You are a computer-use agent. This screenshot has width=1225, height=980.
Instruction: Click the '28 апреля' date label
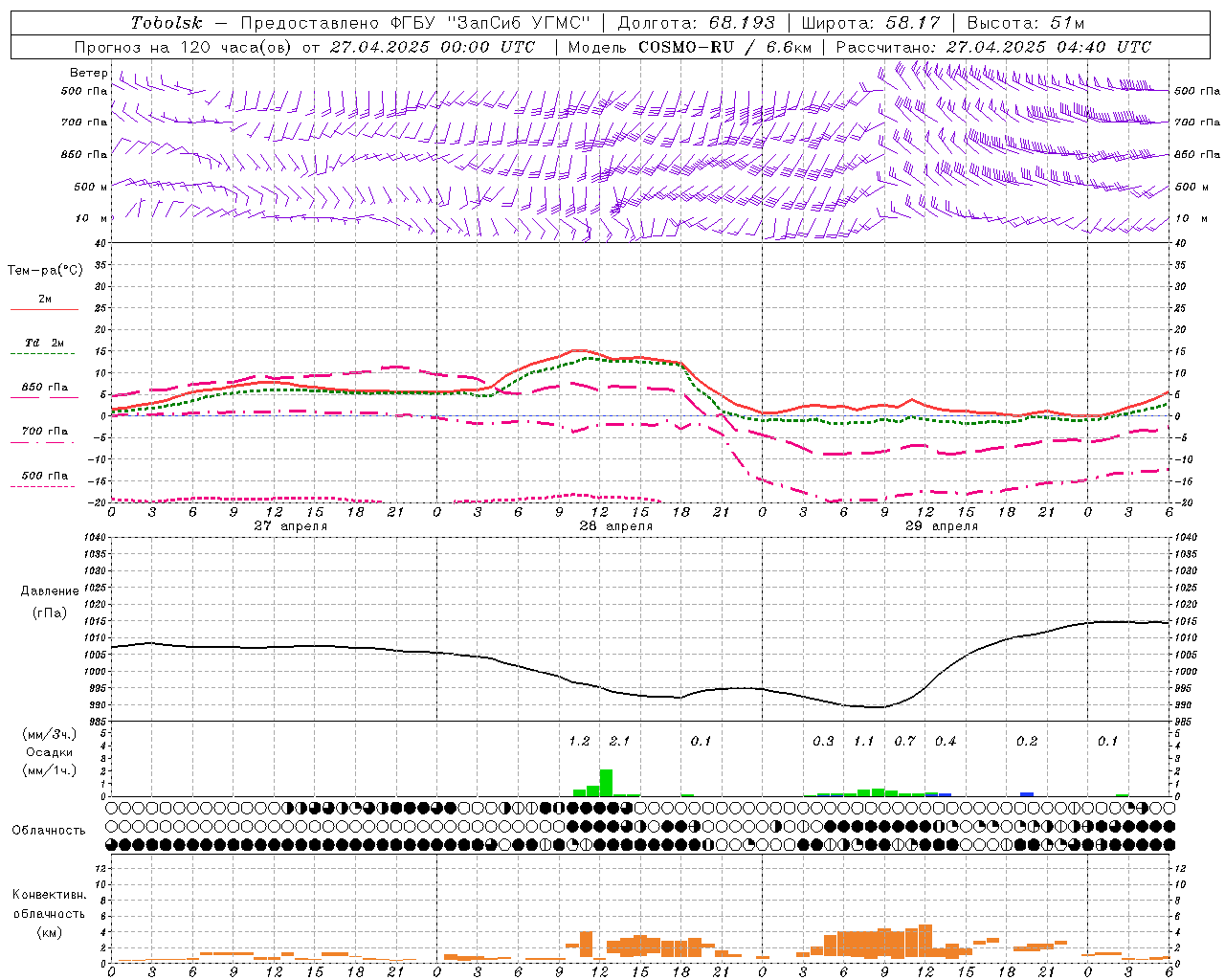coord(615,526)
